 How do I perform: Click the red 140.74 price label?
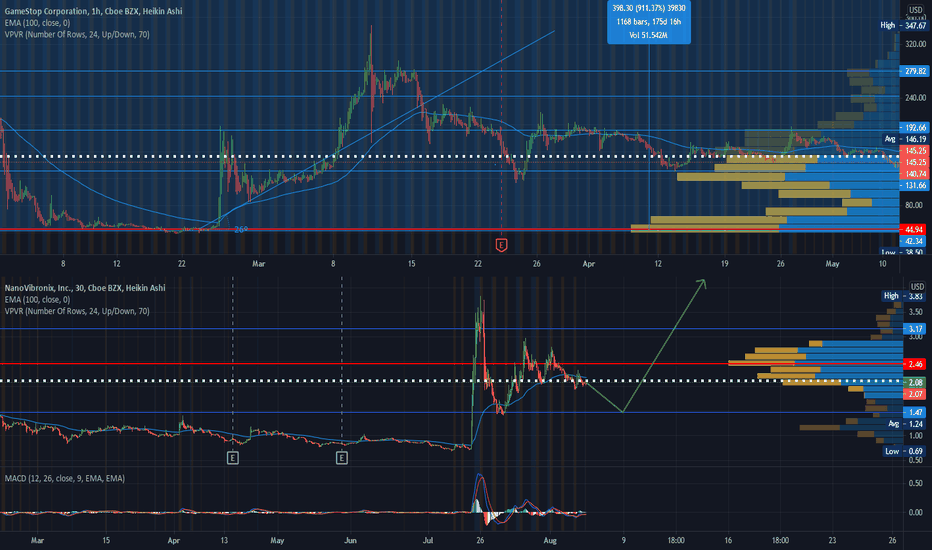915,174
